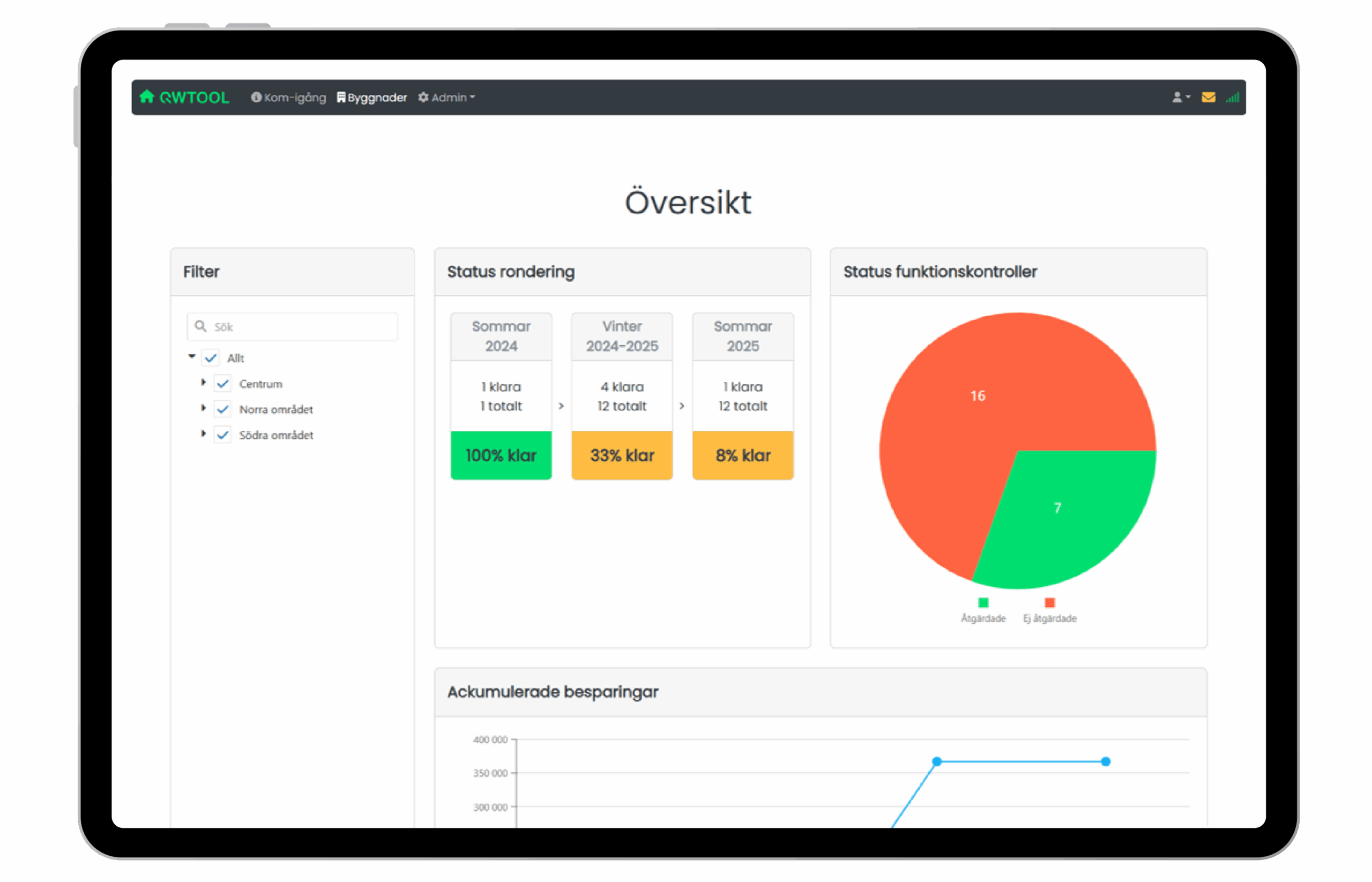Screen dimensions: 1372x882
Task: Open the yellow mail envelope icon
Action: pyautogui.click(x=1208, y=98)
